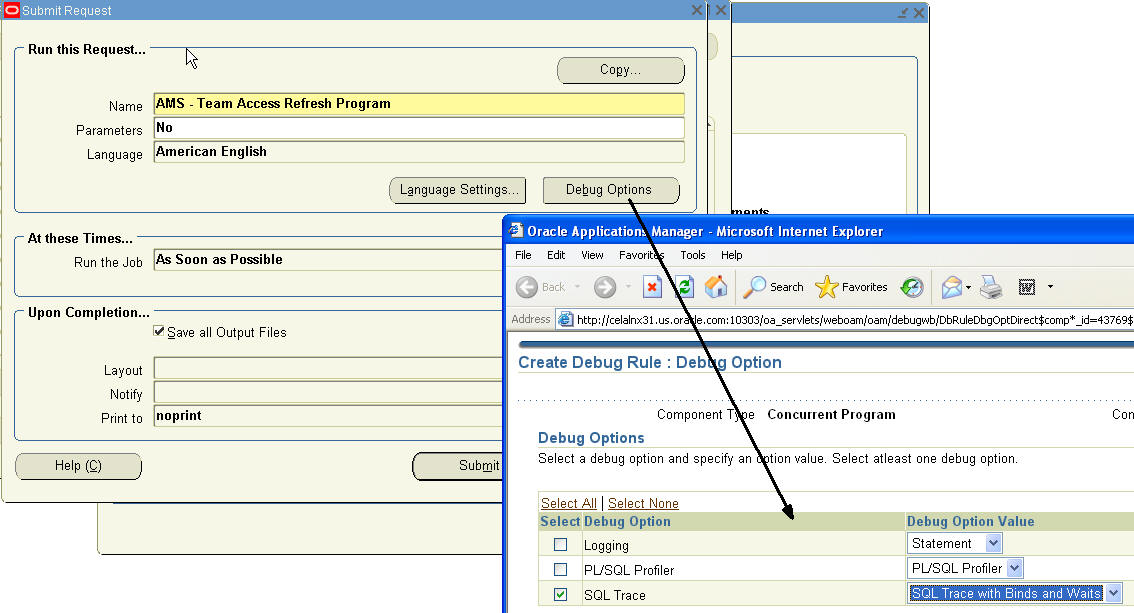Click the red Stop icon in browser toolbar
This screenshot has height=613, width=1134.
(652, 287)
